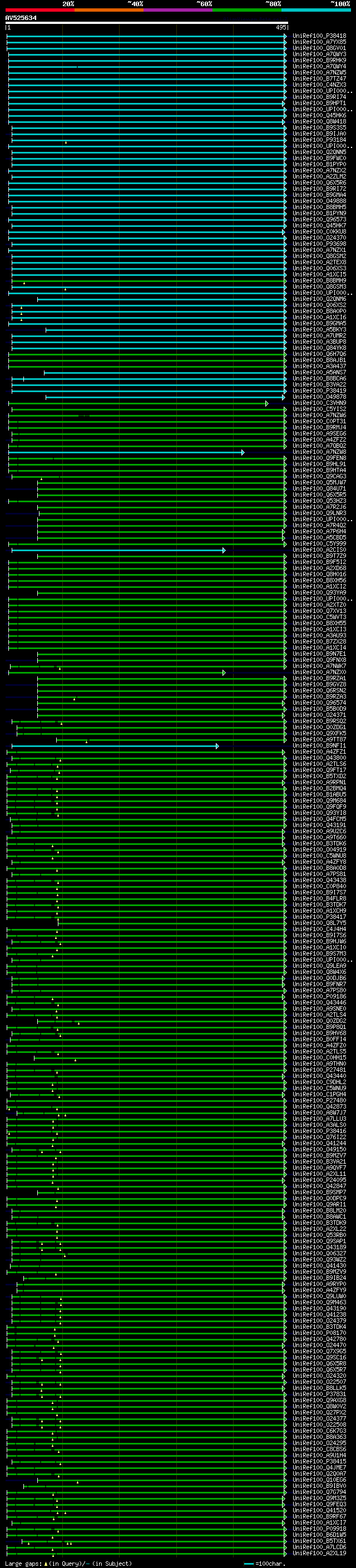This screenshot has width=356, height=1568.
Task: Select hit label UniRef100_B8BMH9
Action: click(319, 280)
